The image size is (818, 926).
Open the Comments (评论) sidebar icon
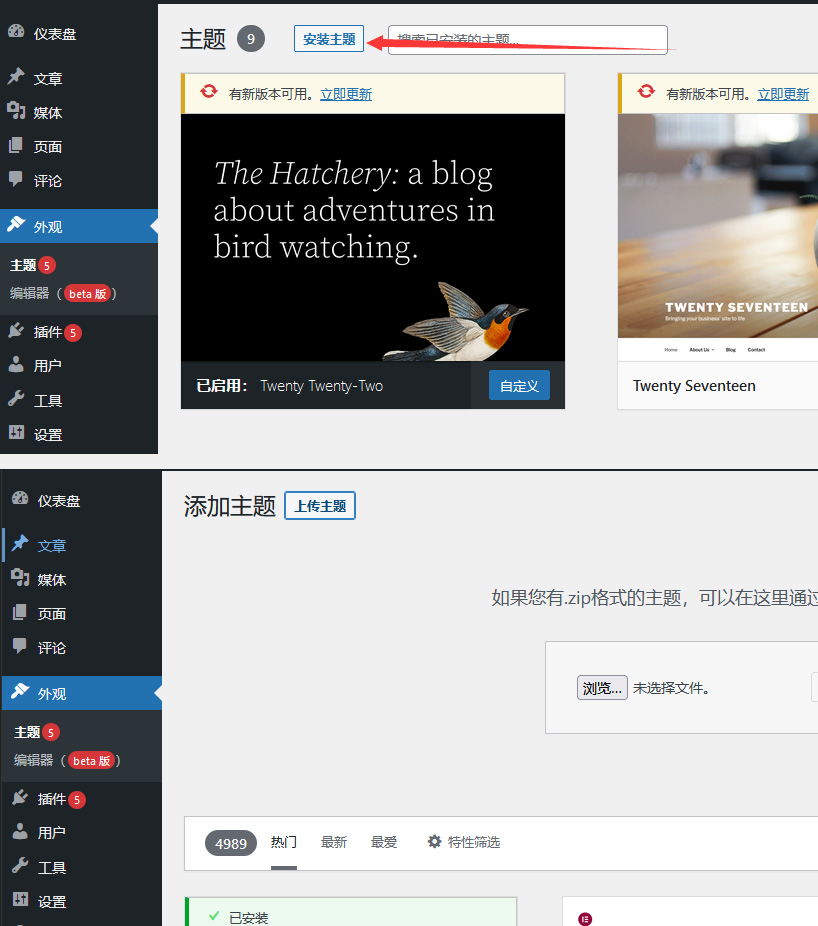tap(16, 180)
